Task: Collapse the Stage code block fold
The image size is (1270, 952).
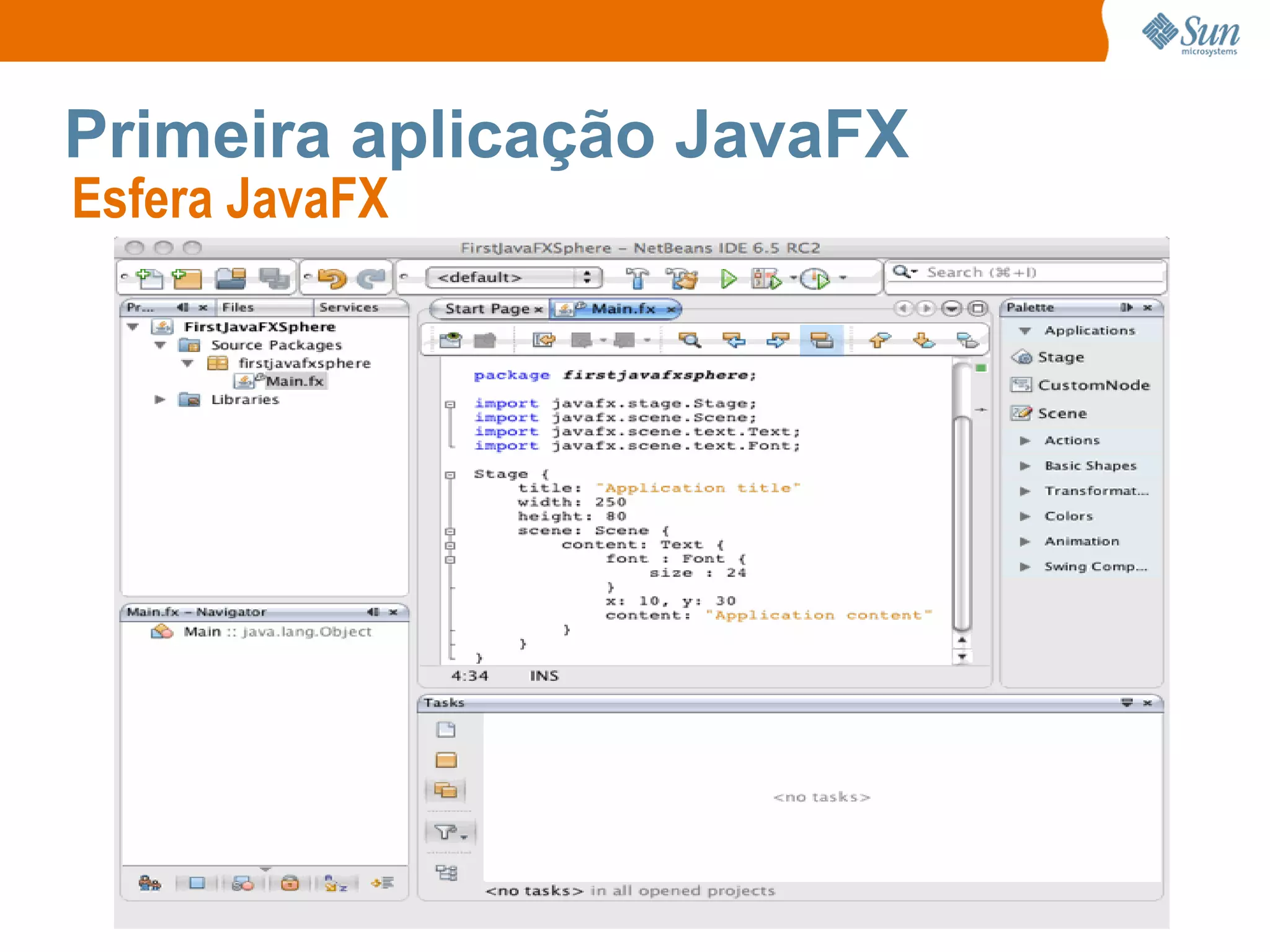Action: [450, 475]
